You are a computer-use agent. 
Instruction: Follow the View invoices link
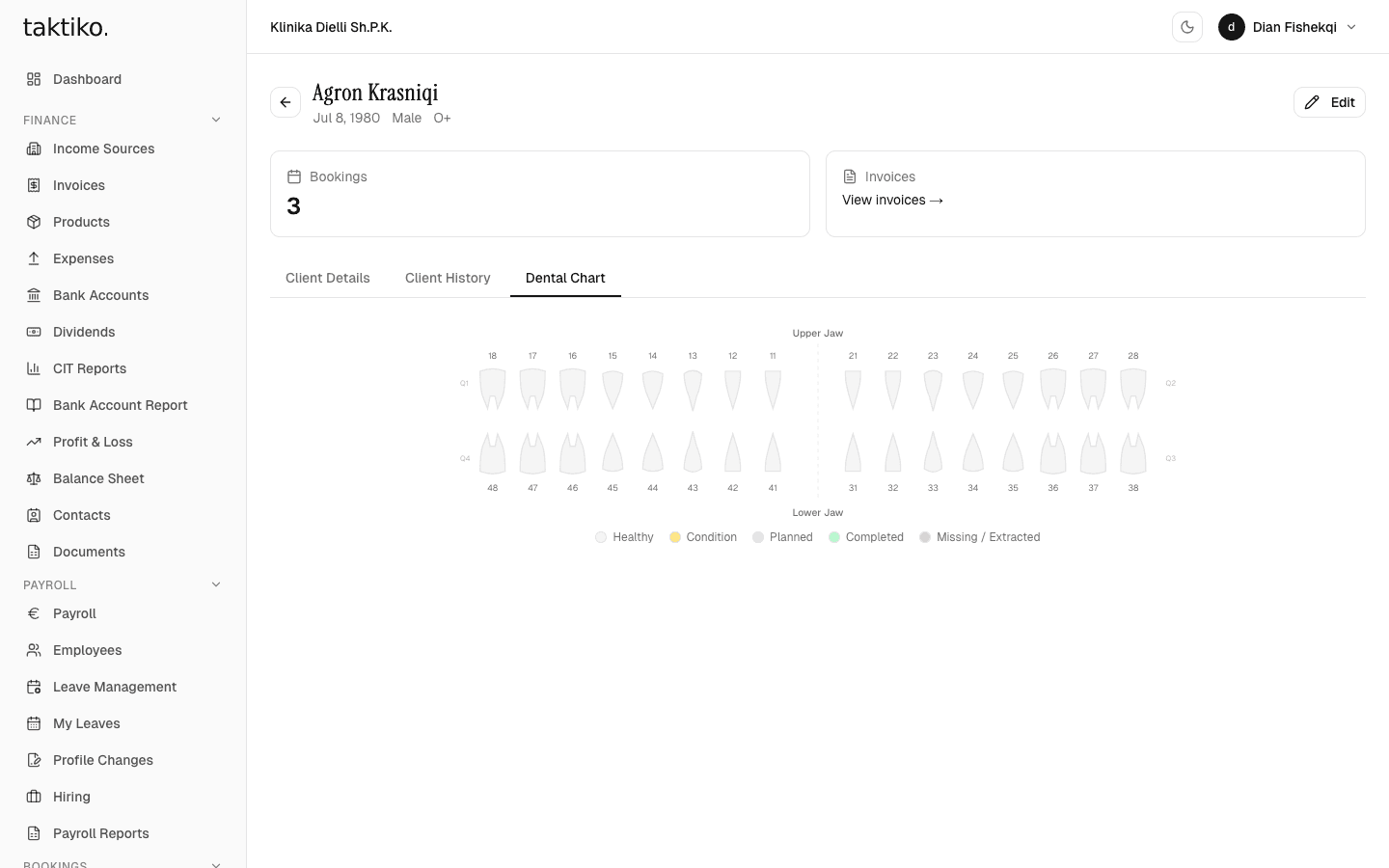[x=892, y=200]
